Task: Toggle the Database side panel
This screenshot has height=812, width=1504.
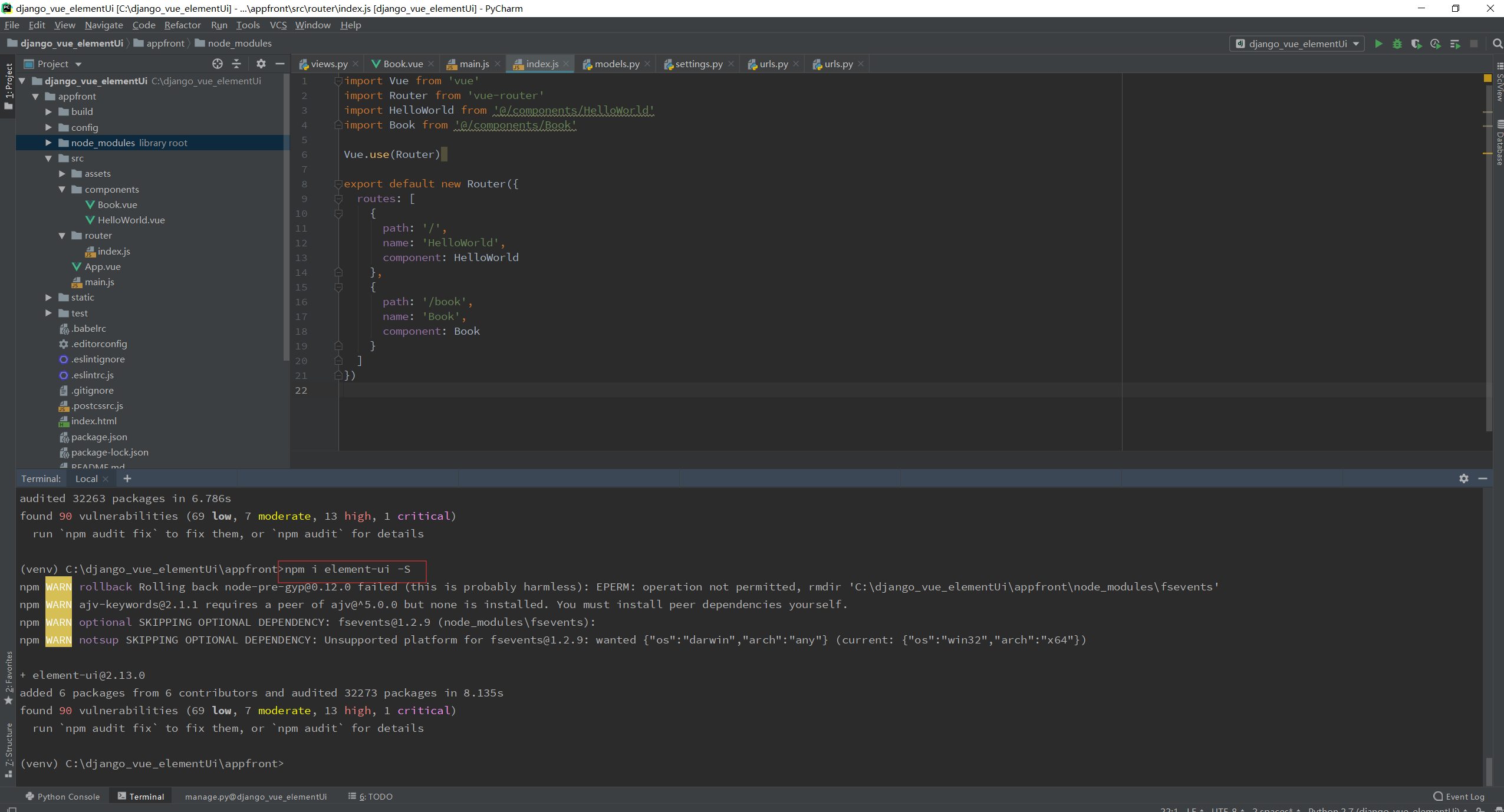Action: (x=1499, y=143)
